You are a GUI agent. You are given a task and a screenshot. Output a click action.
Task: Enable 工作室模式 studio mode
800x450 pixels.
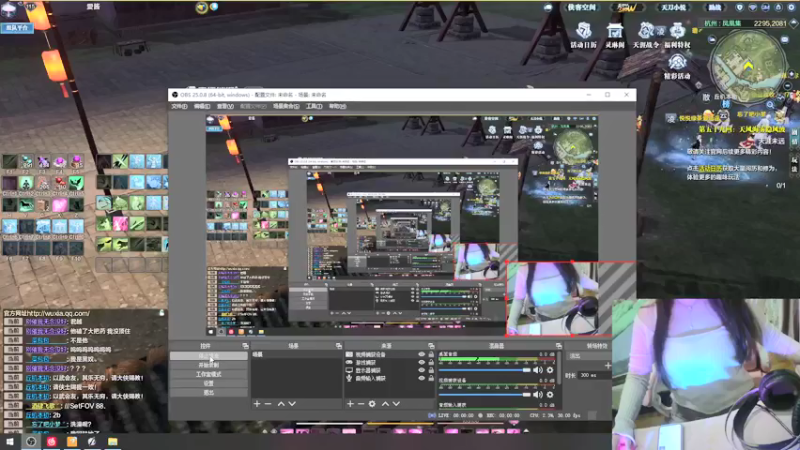coord(209,374)
